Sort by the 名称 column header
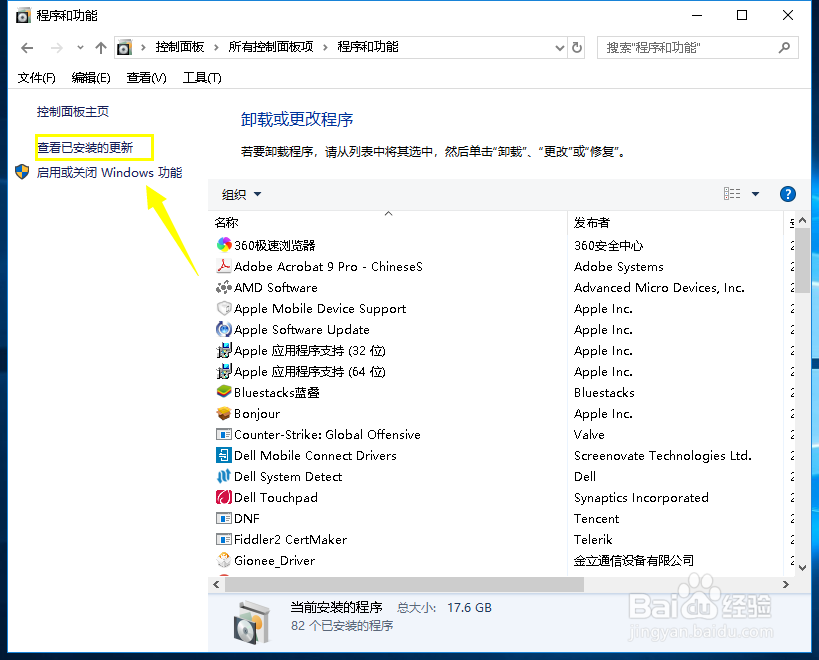This screenshot has width=819, height=660. [226, 223]
